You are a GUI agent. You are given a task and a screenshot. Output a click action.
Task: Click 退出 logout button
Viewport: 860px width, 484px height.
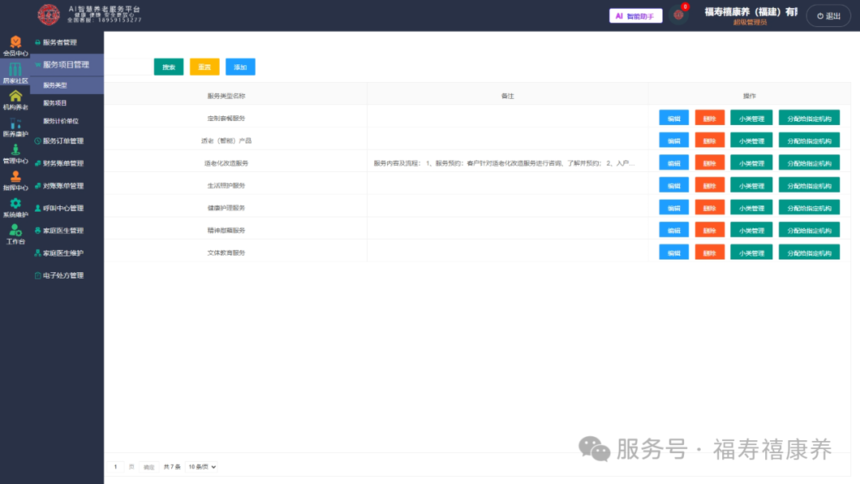[828, 16]
